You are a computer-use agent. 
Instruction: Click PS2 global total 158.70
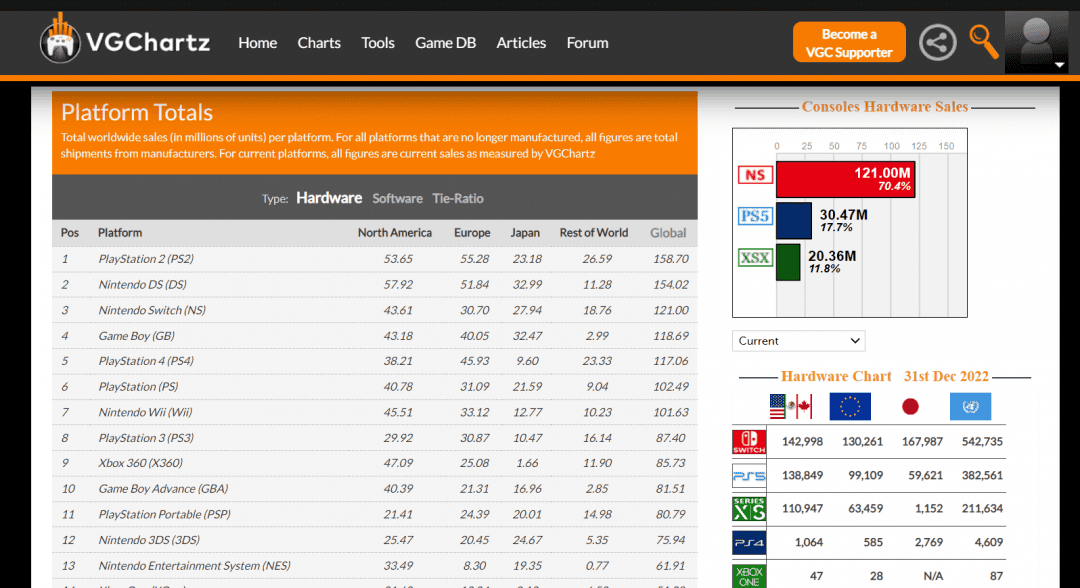click(x=671, y=259)
